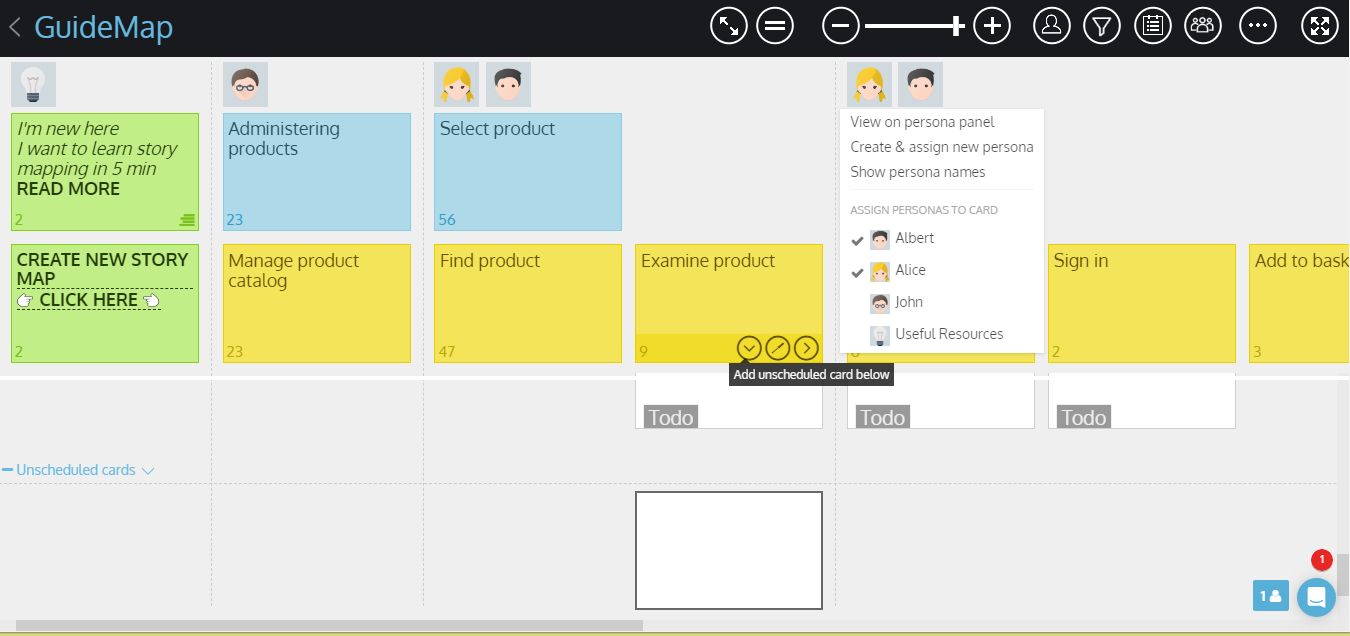Choose Create & assign new persona
The height and width of the screenshot is (636, 1350).
(x=941, y=147)
